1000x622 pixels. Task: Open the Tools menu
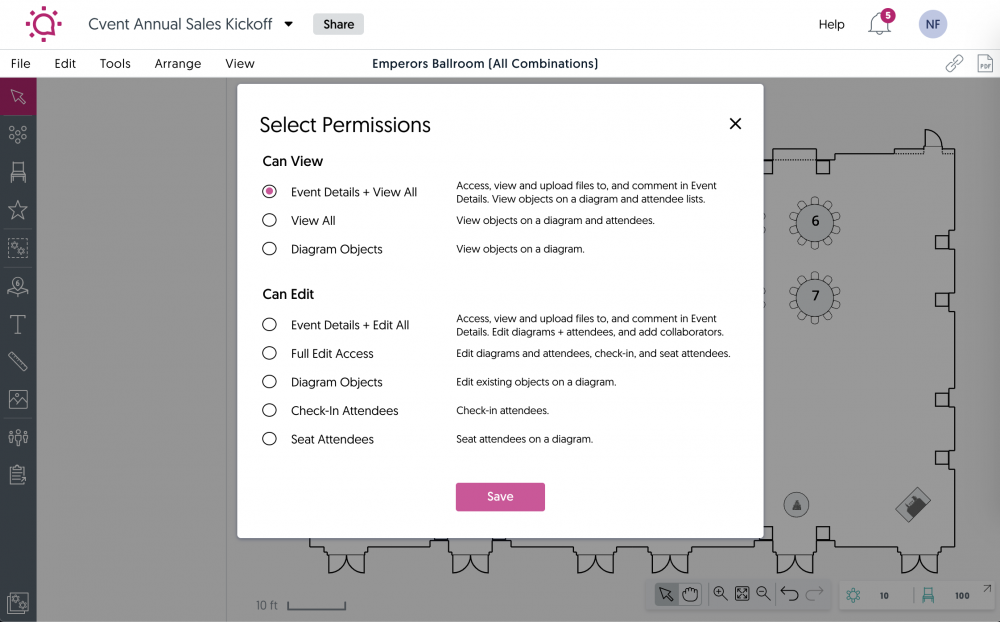pos(115,64)
